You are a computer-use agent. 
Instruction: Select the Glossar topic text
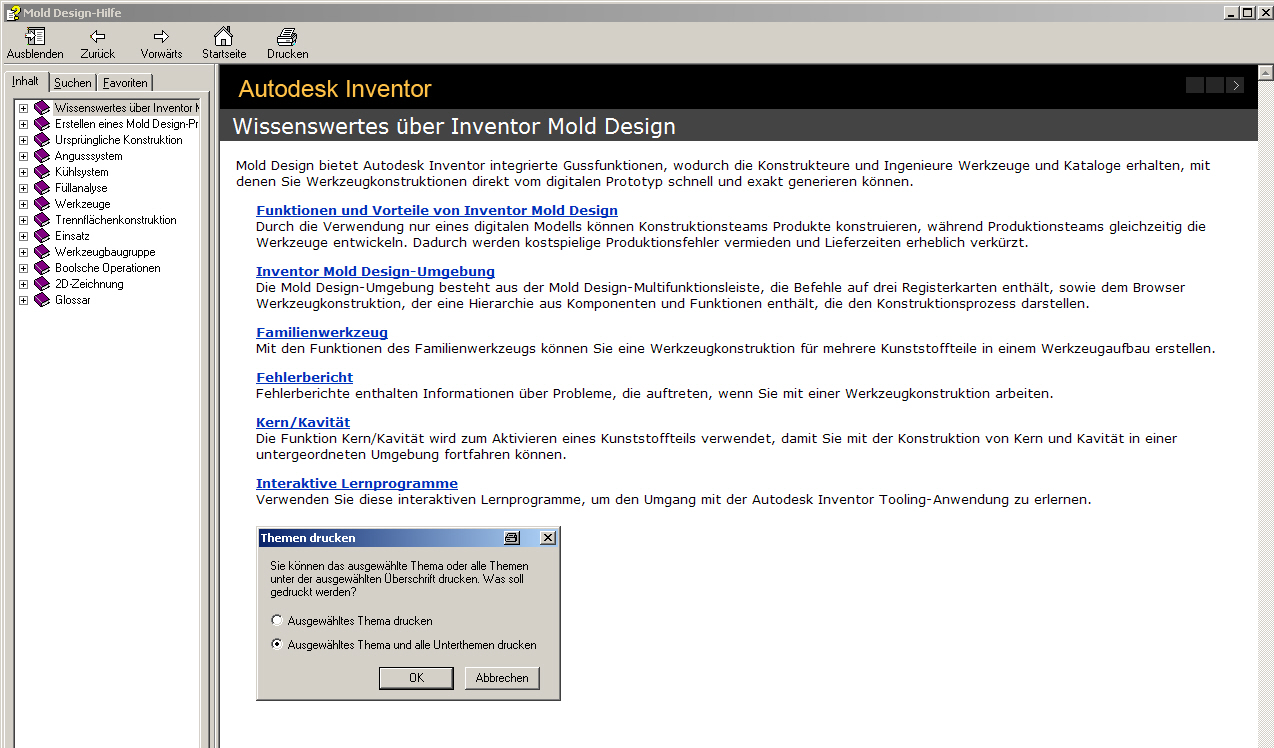[73, 300]
